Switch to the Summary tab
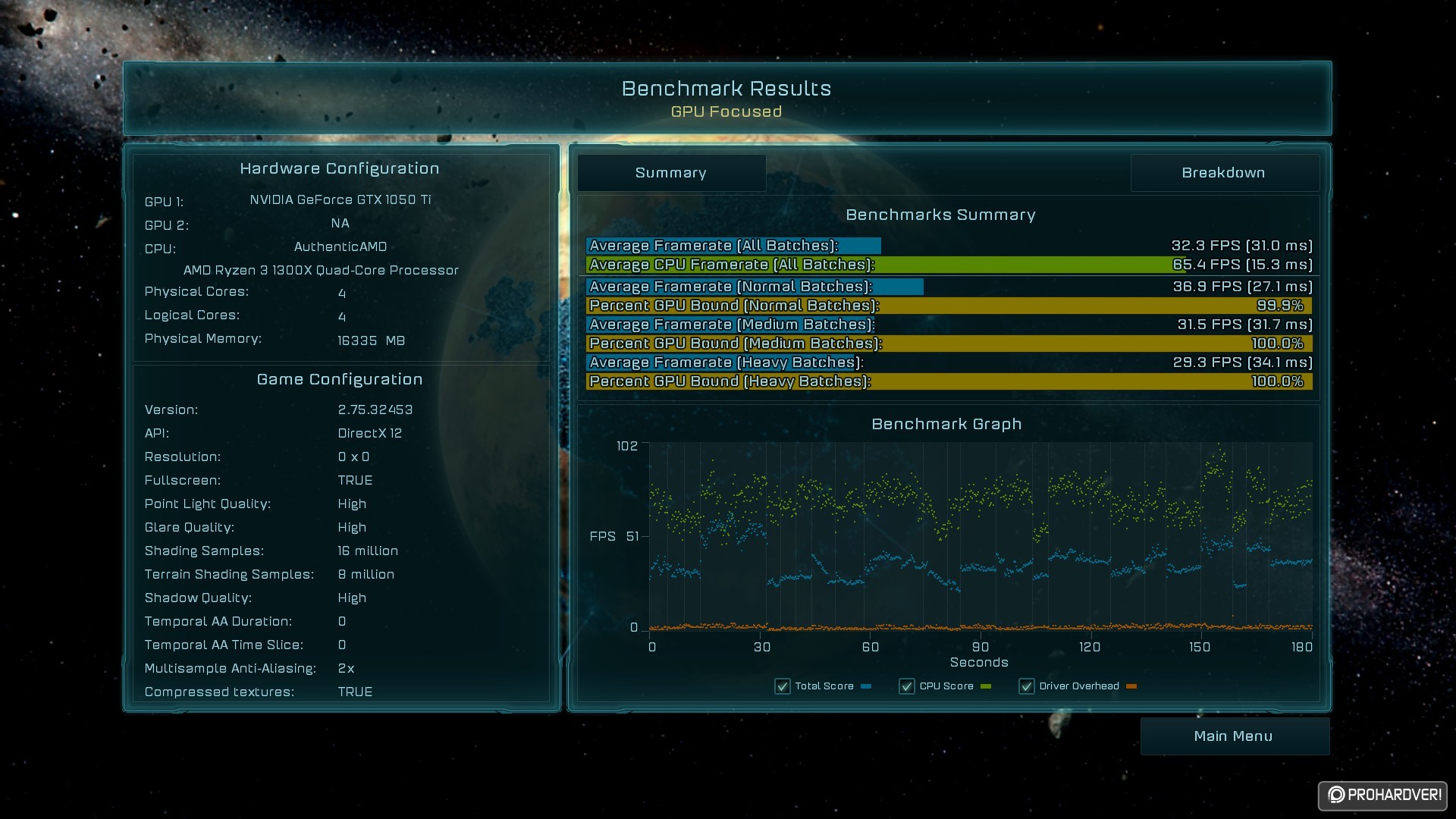Screen dimensions: 1456x819 [671, 173]
